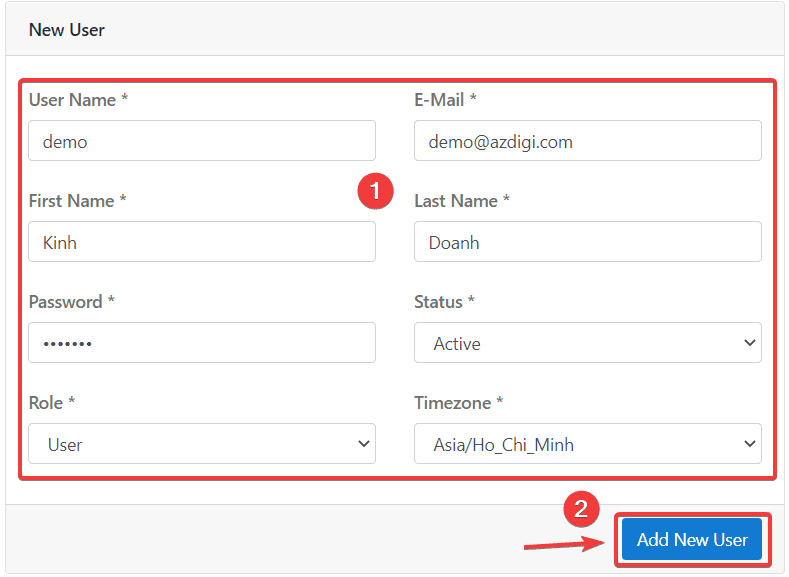
Task: Click the Last Name field with Doanh
Action: 588,242
